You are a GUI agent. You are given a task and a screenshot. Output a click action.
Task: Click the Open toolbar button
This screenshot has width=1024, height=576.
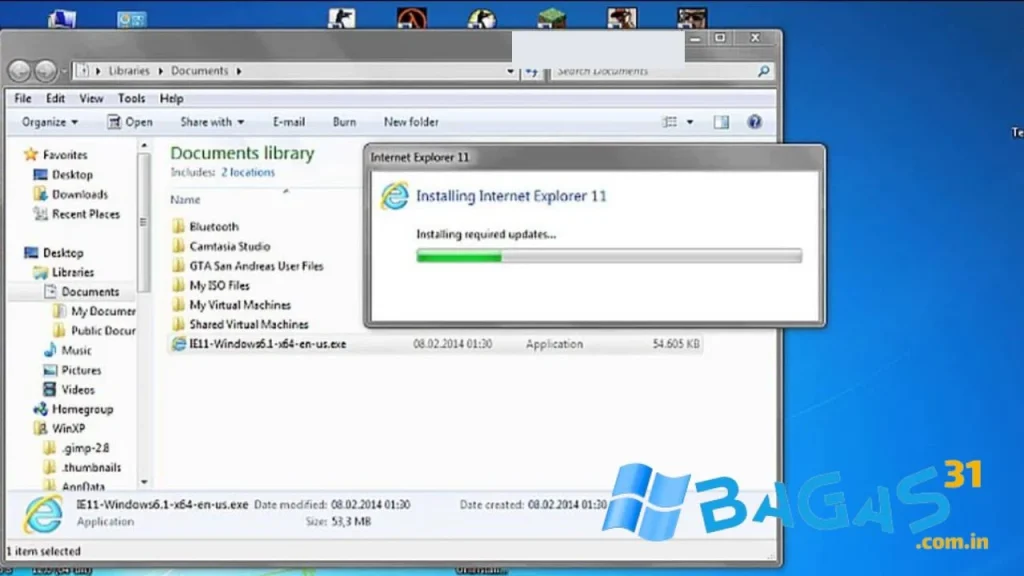coord(130,122)
